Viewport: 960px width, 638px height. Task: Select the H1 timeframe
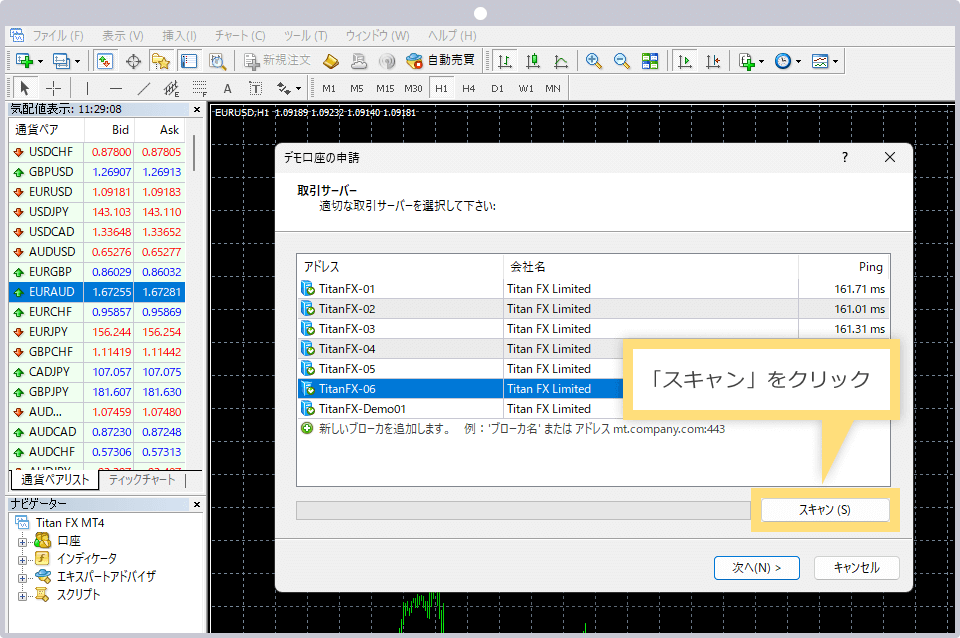441,89
